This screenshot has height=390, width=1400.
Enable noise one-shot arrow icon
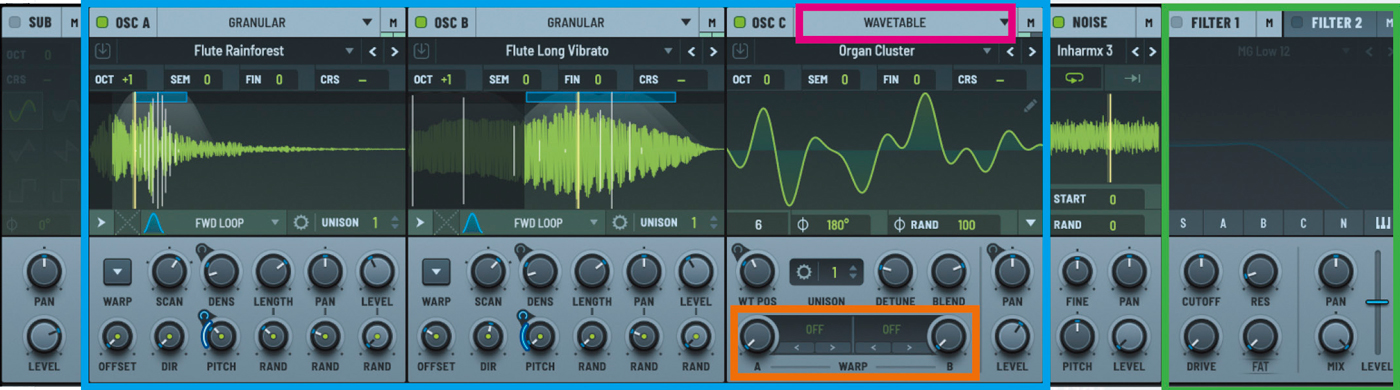tap(1134, 78)
